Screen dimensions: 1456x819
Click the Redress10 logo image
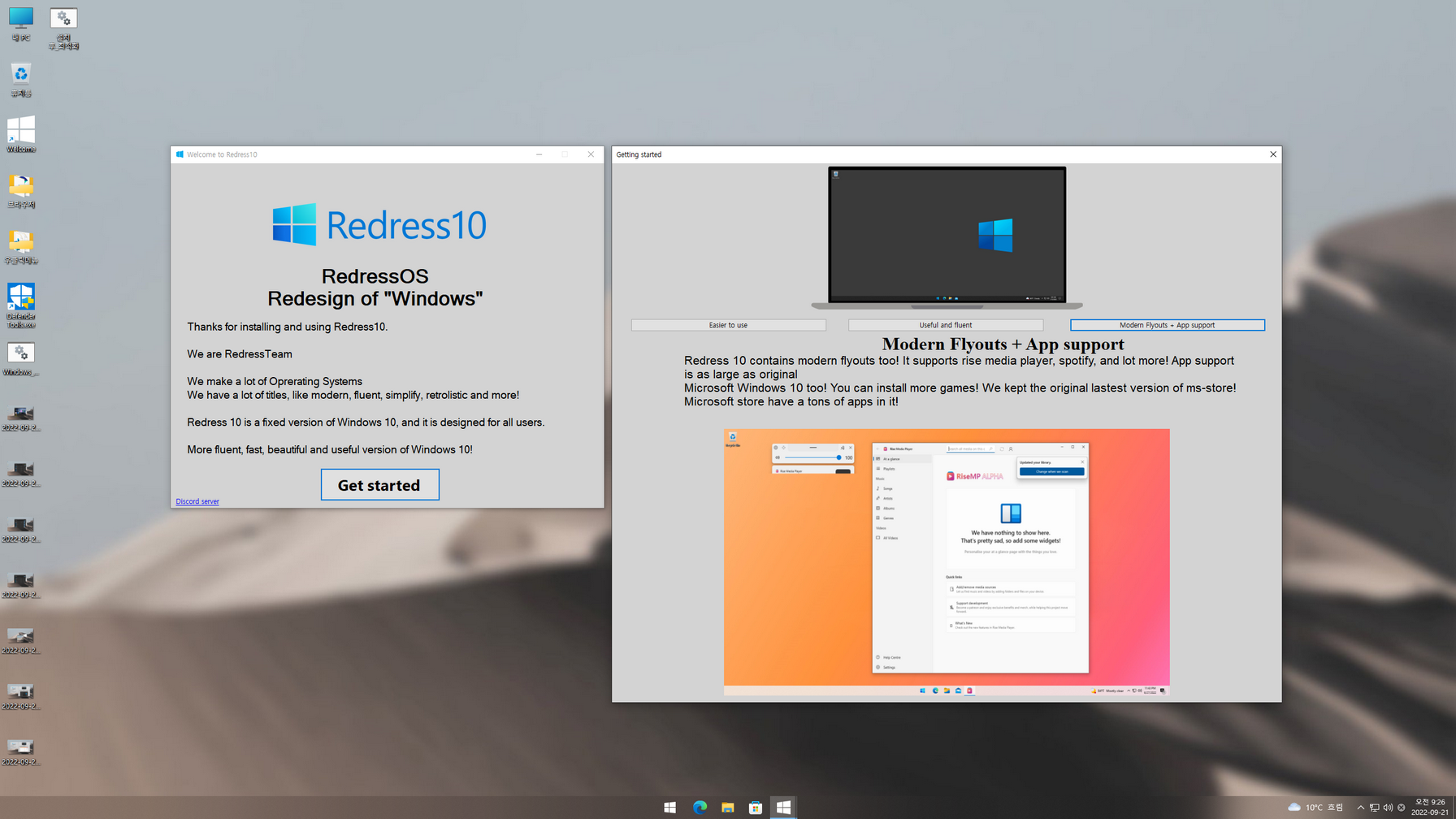[379, 224]
